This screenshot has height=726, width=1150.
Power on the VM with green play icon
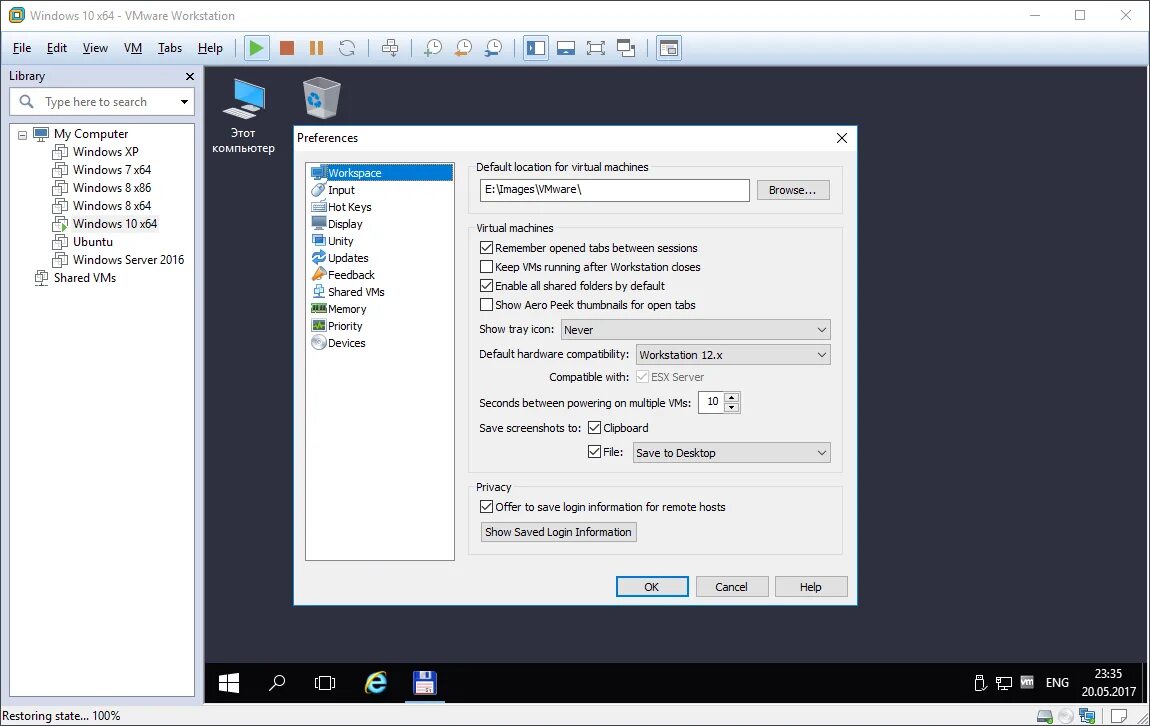pyautogui.click(x=256, y=48)
